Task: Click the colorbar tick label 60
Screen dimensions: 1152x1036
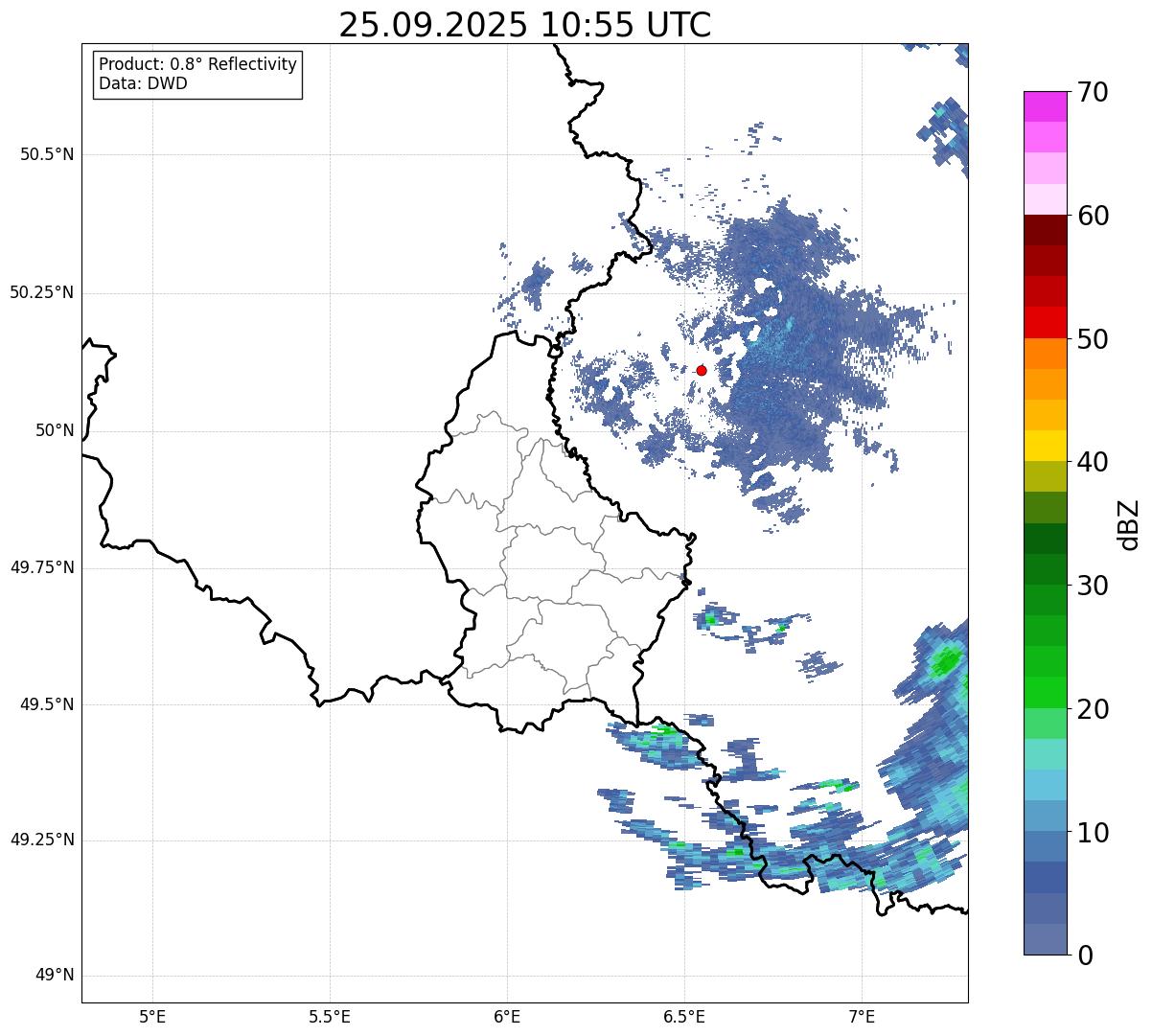Action: click(x=1093, y=216)
